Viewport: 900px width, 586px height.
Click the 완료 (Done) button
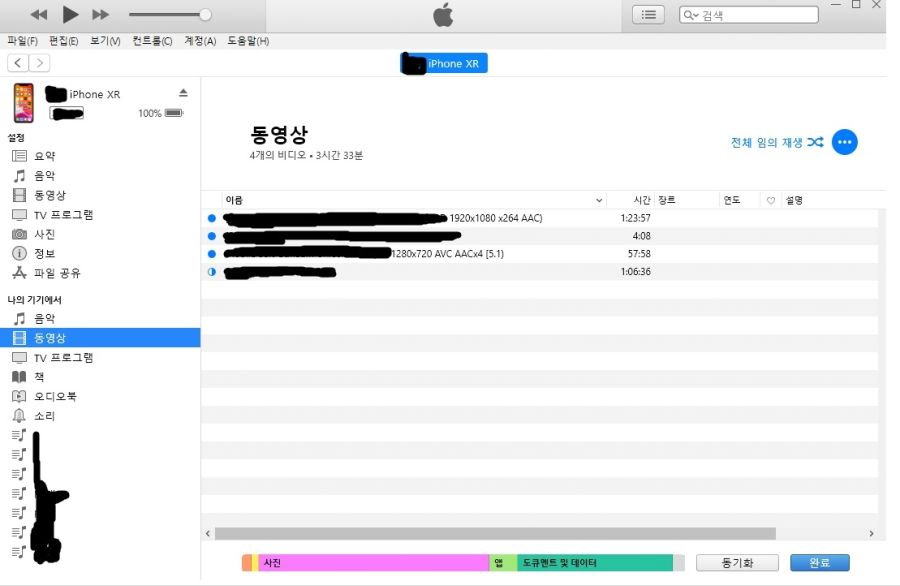tap(819, 562)
